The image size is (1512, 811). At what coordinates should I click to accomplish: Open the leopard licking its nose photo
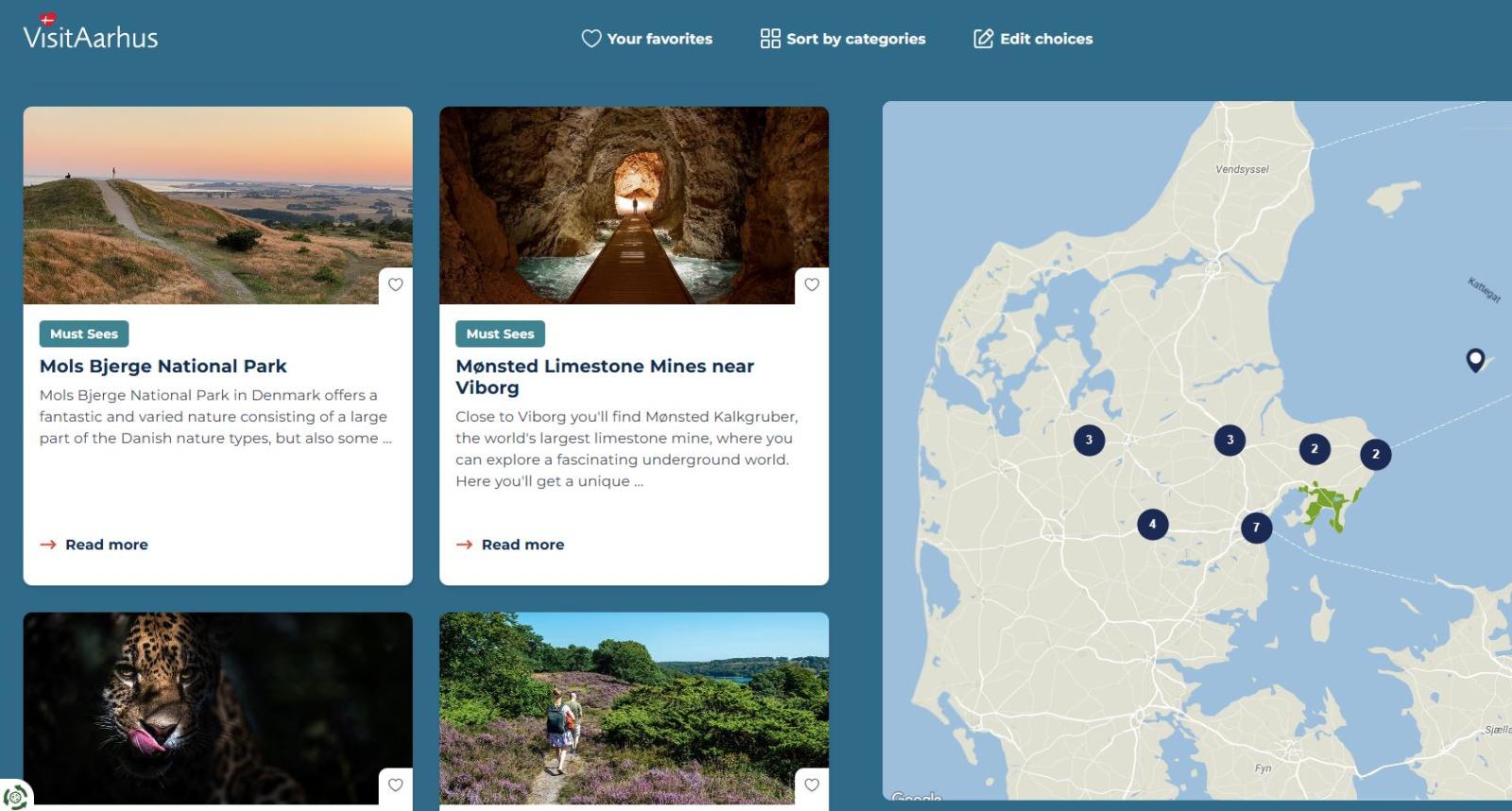click(x=217, y=709)
